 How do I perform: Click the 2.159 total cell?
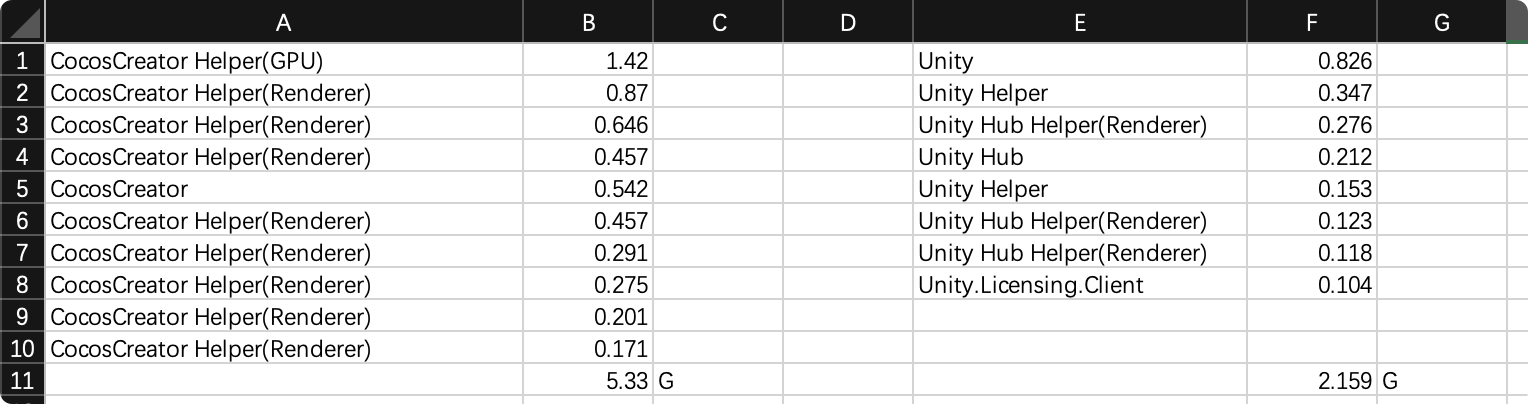click(1311, 381)
